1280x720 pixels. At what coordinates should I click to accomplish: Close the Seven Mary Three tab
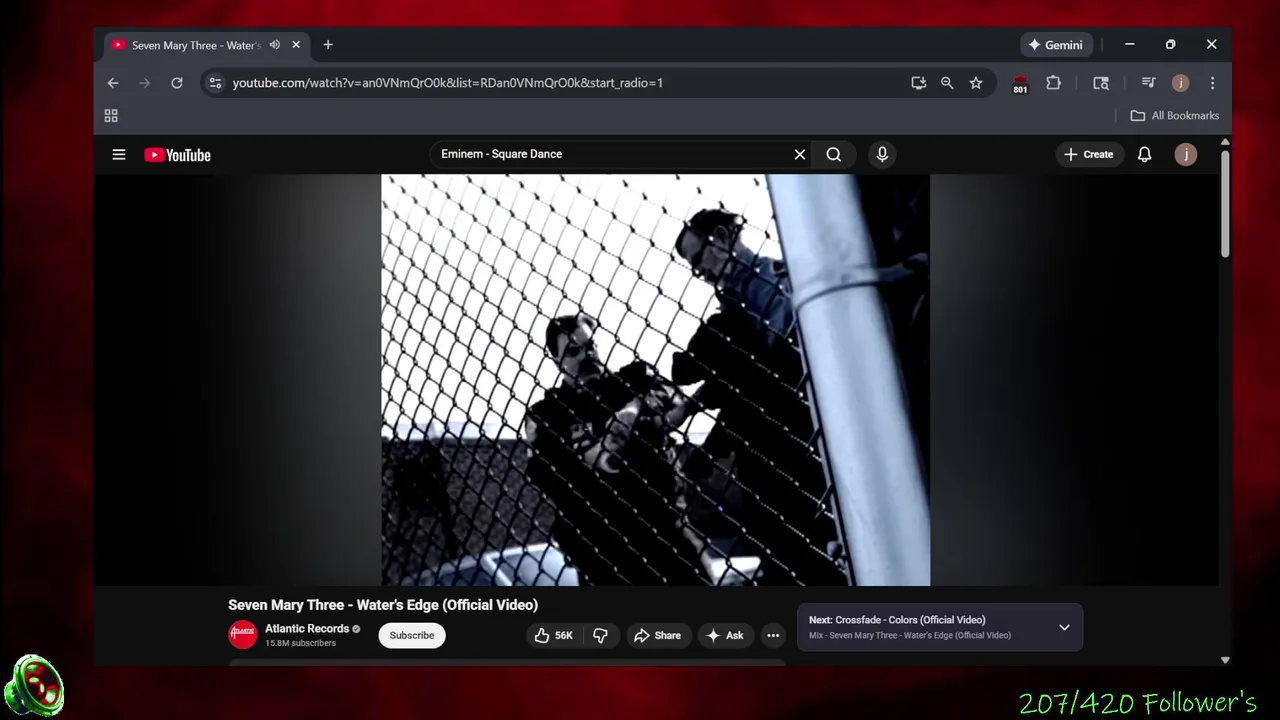296,45
